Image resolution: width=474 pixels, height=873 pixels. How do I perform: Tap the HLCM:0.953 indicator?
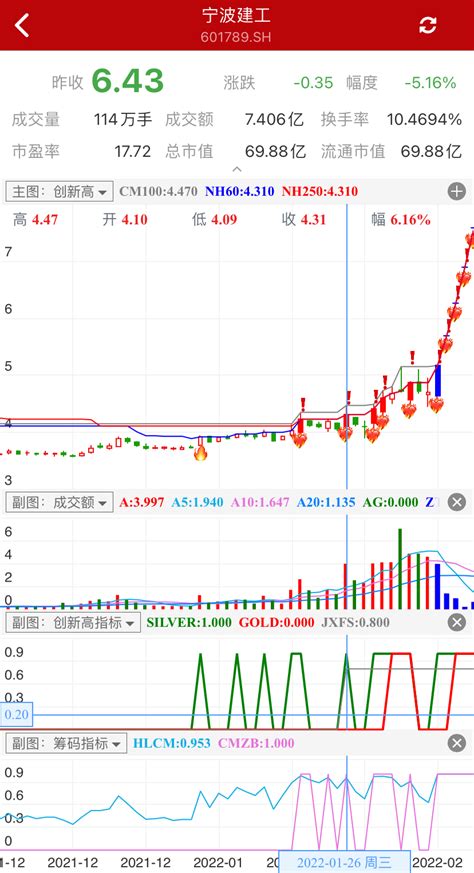[172, 743]
